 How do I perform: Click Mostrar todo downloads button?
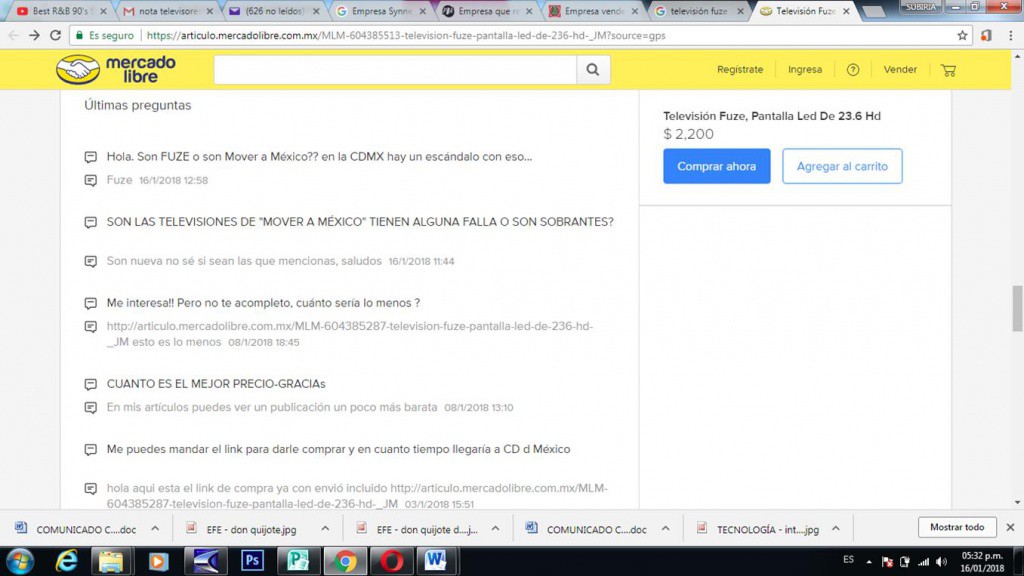pos(957,527)
